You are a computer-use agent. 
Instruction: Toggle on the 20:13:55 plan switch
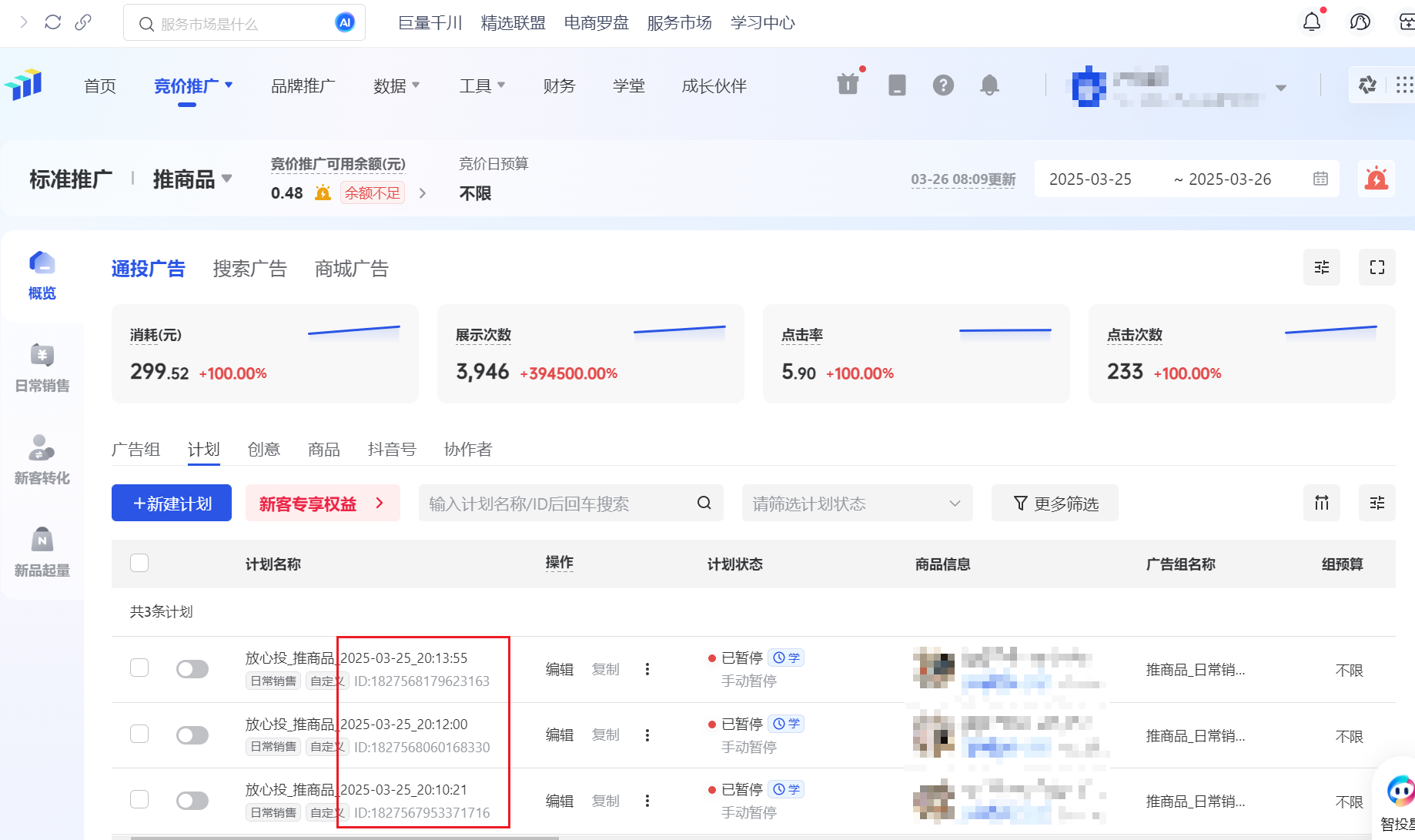(x=192, y=669)
